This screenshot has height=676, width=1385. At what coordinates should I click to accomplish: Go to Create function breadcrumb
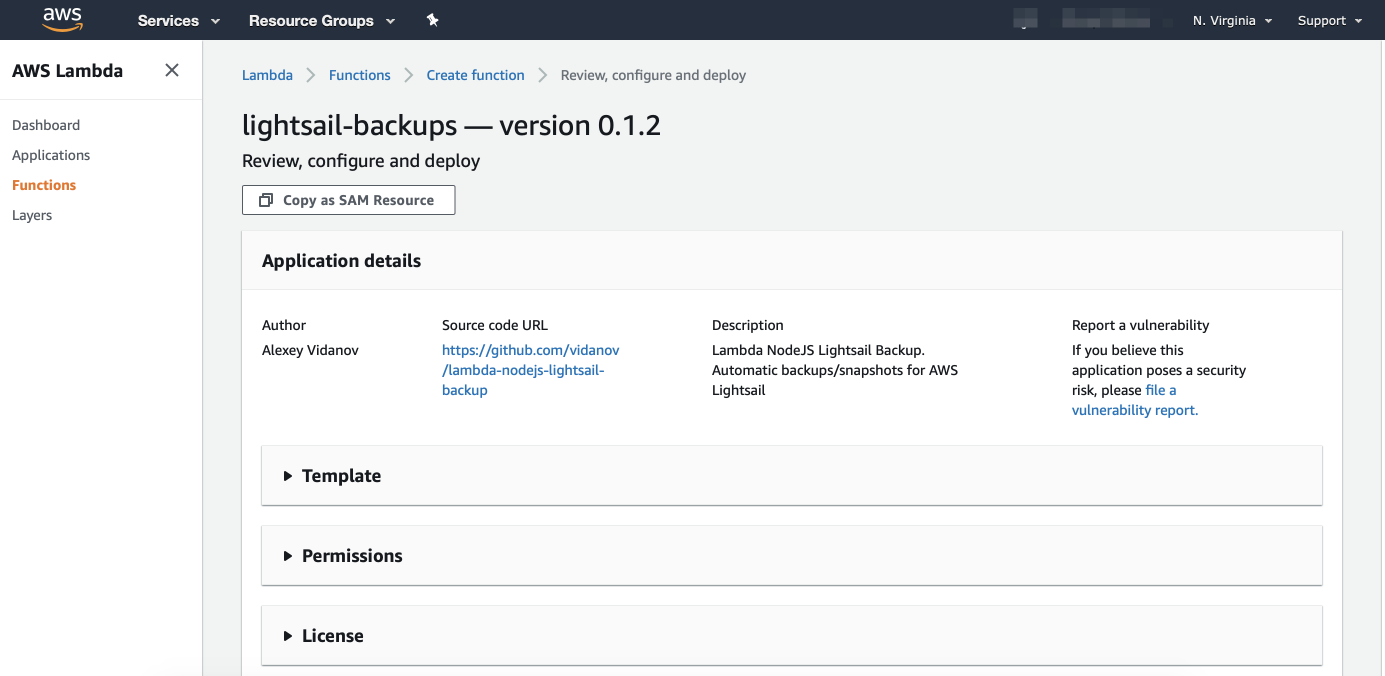click(x=475, y=75)
